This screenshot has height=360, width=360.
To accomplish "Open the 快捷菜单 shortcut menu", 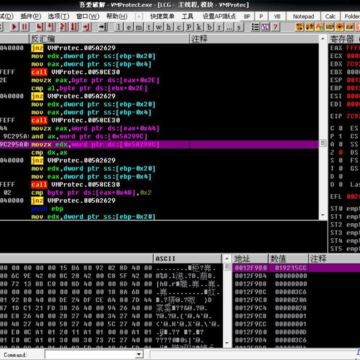I will click(x=162, y=16).
